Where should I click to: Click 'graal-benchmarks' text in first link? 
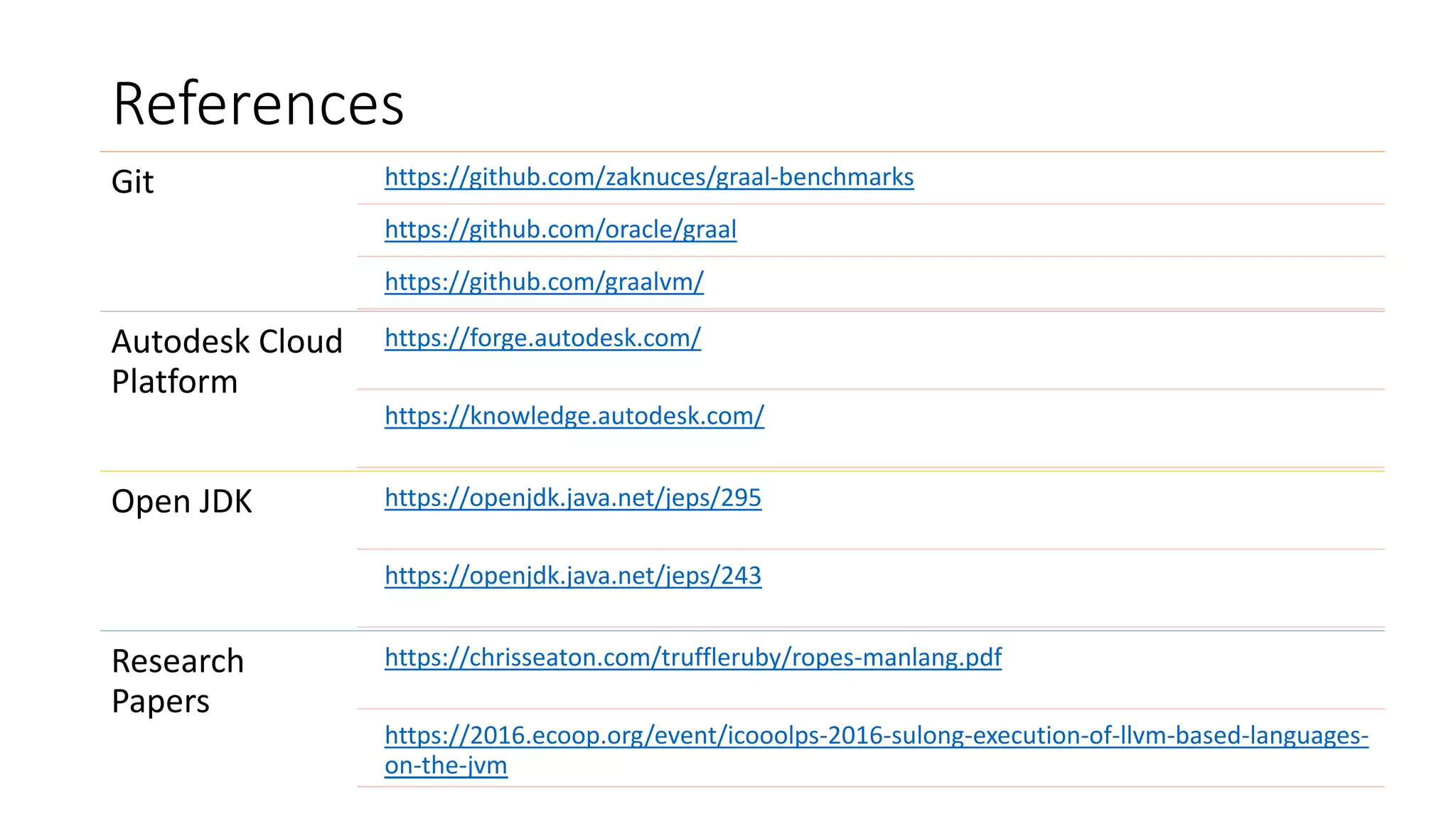(x=815, y=177)
